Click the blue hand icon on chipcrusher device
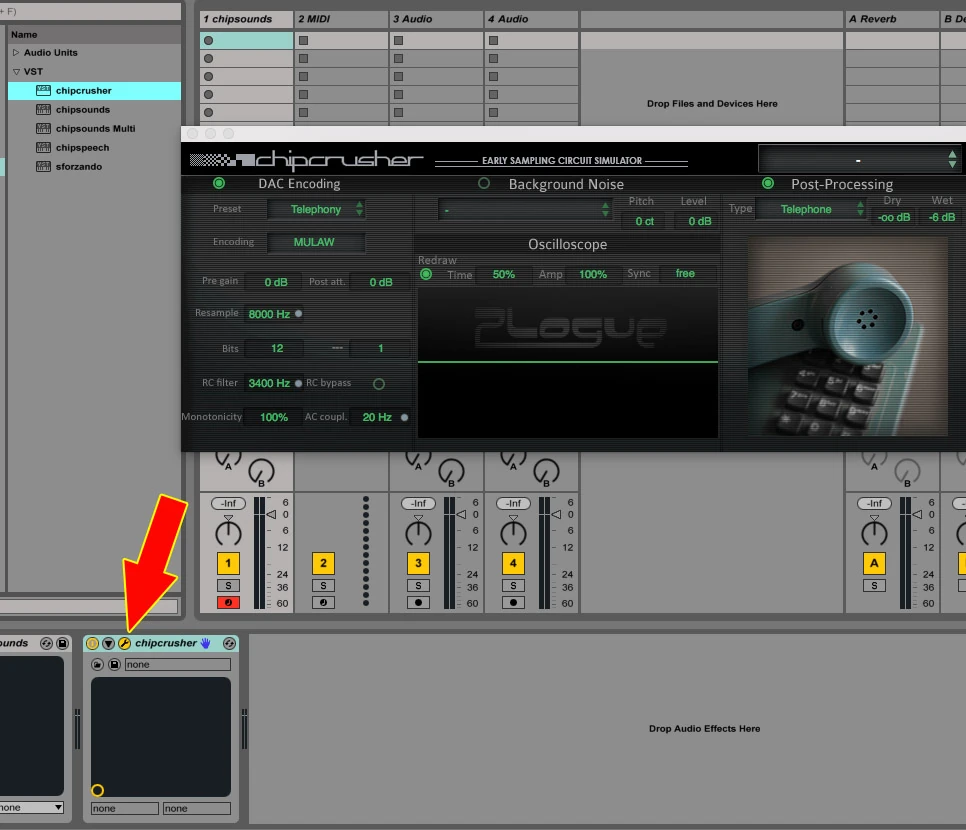This screenshot has height=830, width=966. point(204,642)
